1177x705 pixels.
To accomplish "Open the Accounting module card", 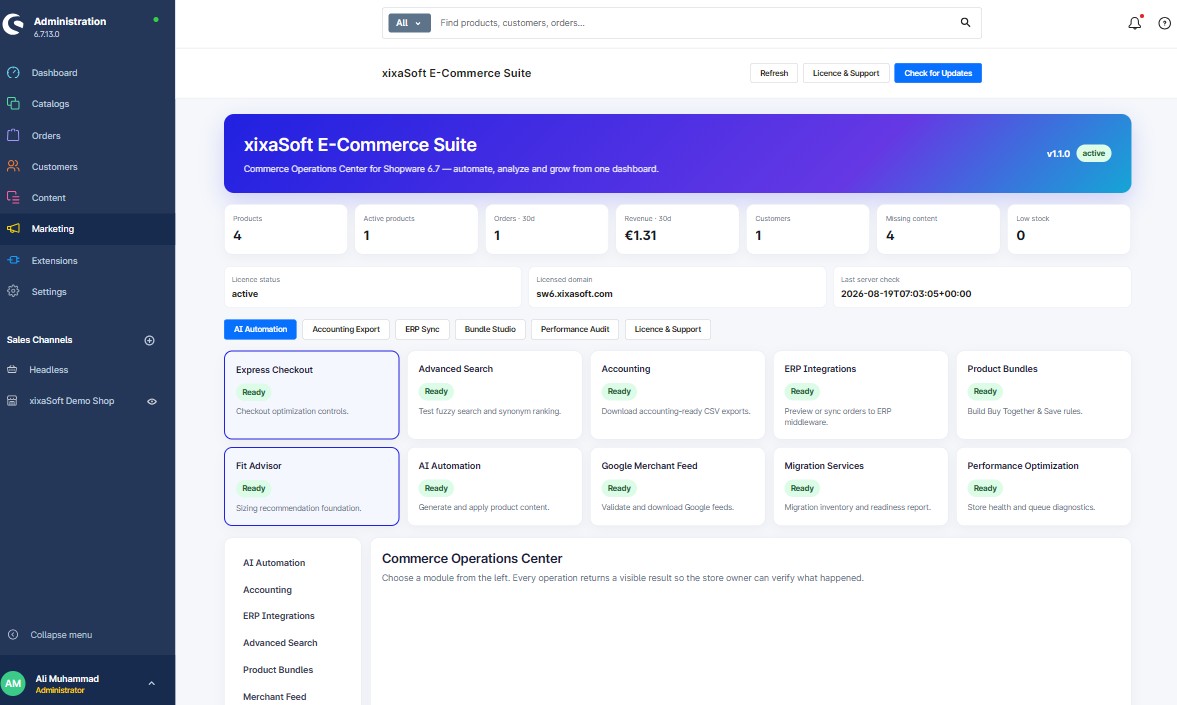I will [678, 395].
